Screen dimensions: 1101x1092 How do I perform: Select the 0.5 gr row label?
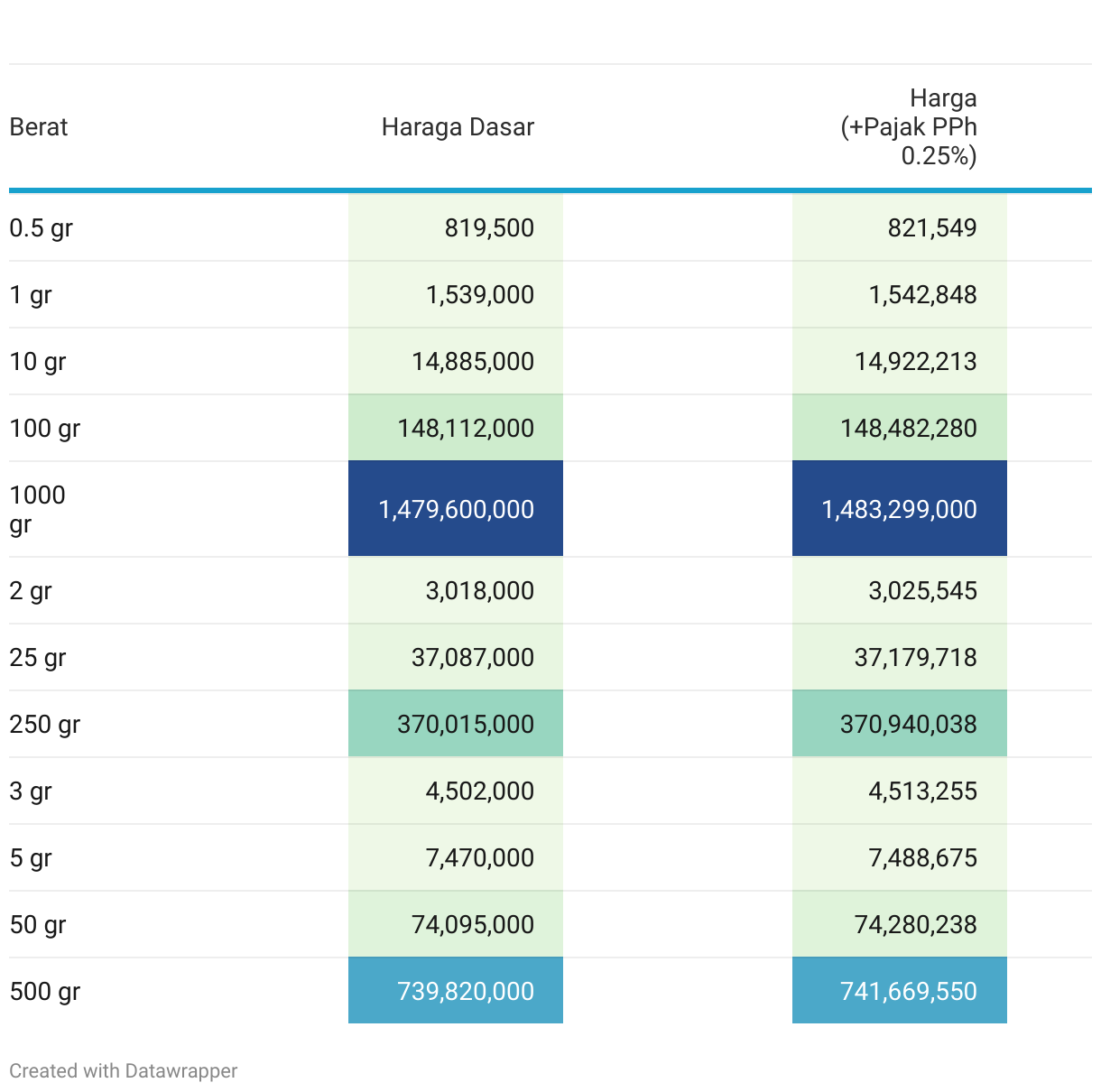pos(42,228)
